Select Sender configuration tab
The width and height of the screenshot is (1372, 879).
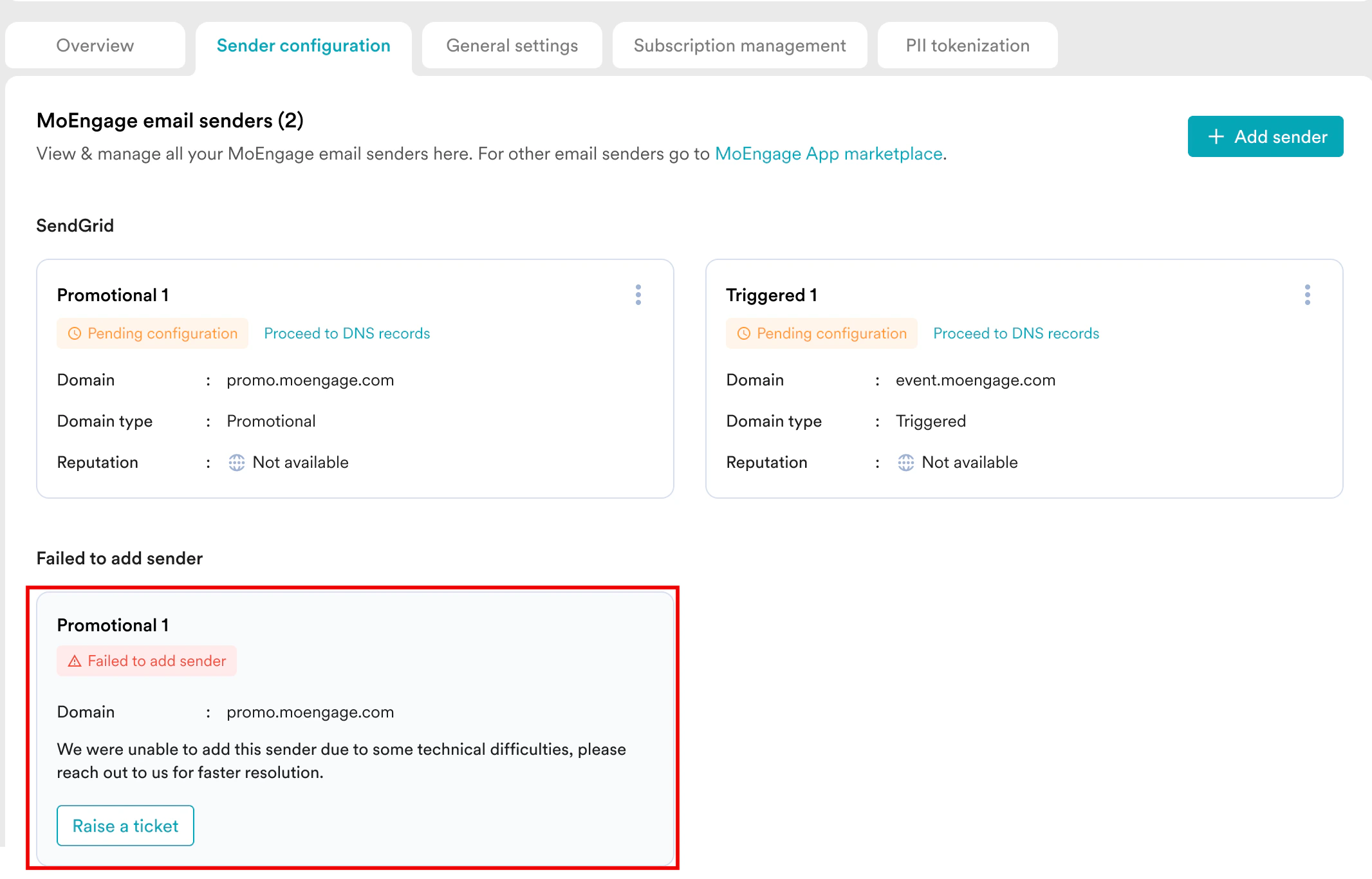pyautogui.click(x=303, y=46)
